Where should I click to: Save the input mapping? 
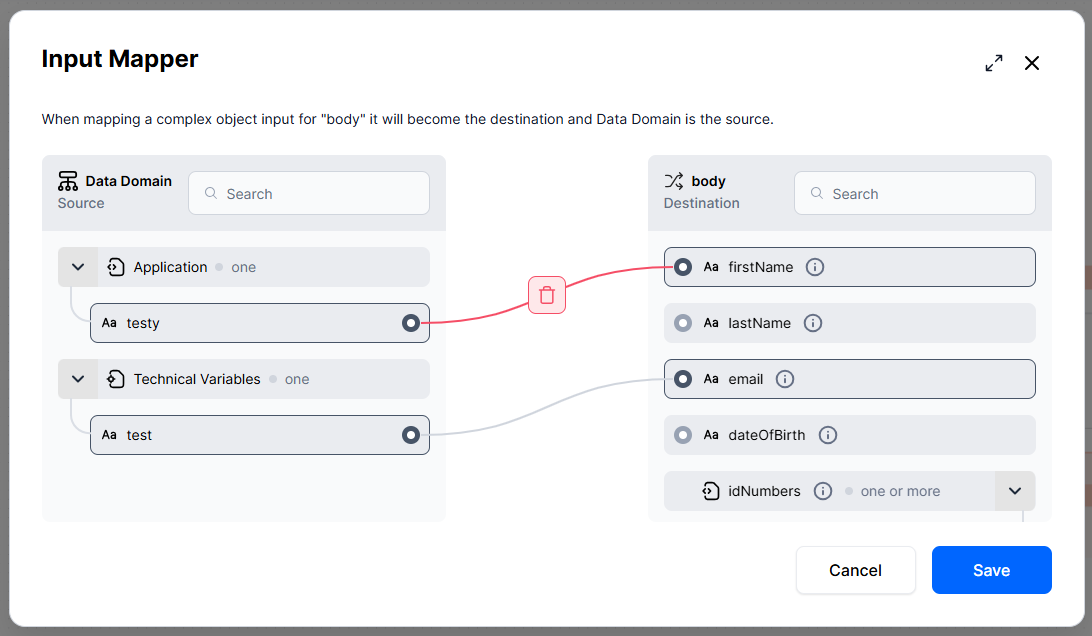(x=992, y=571)
